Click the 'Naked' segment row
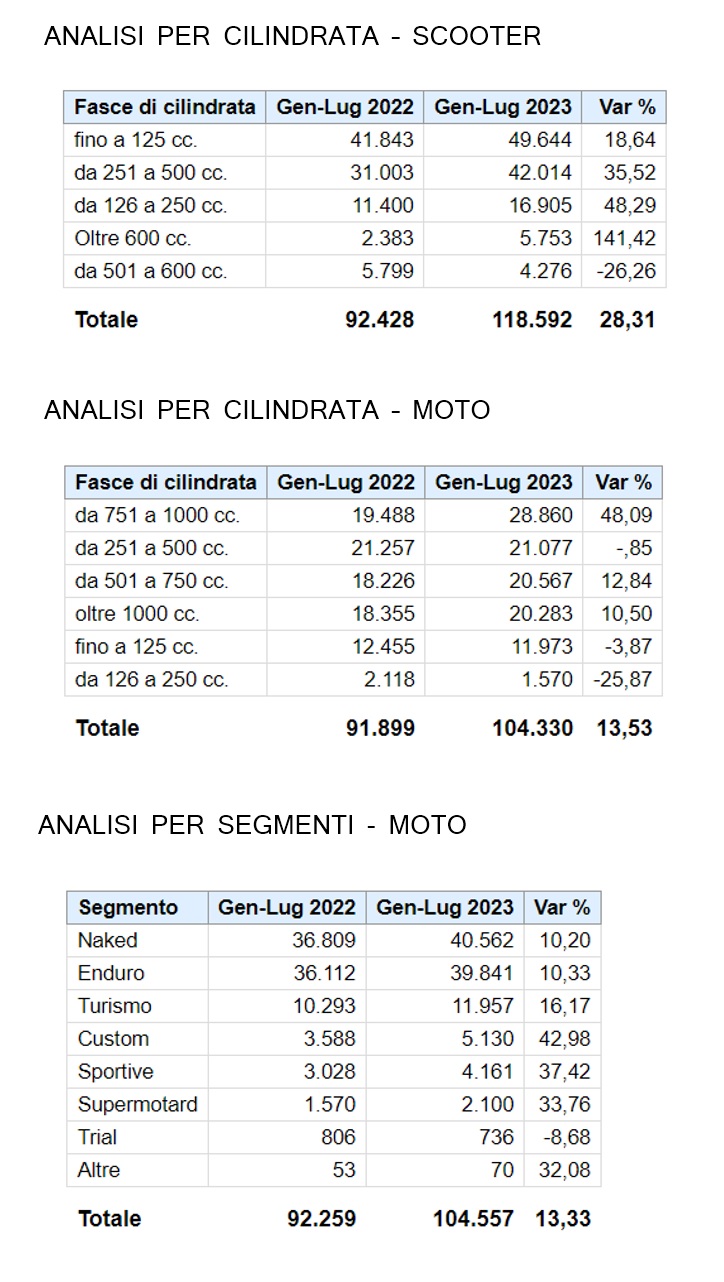 point(108,940)
